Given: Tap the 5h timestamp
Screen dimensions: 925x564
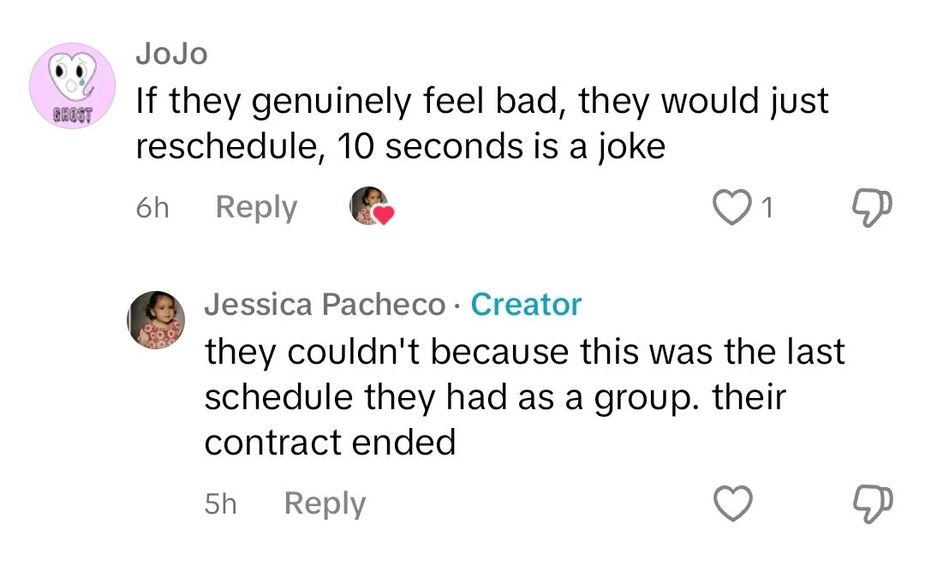Looking at the screenshot, I should coord(220,503).
